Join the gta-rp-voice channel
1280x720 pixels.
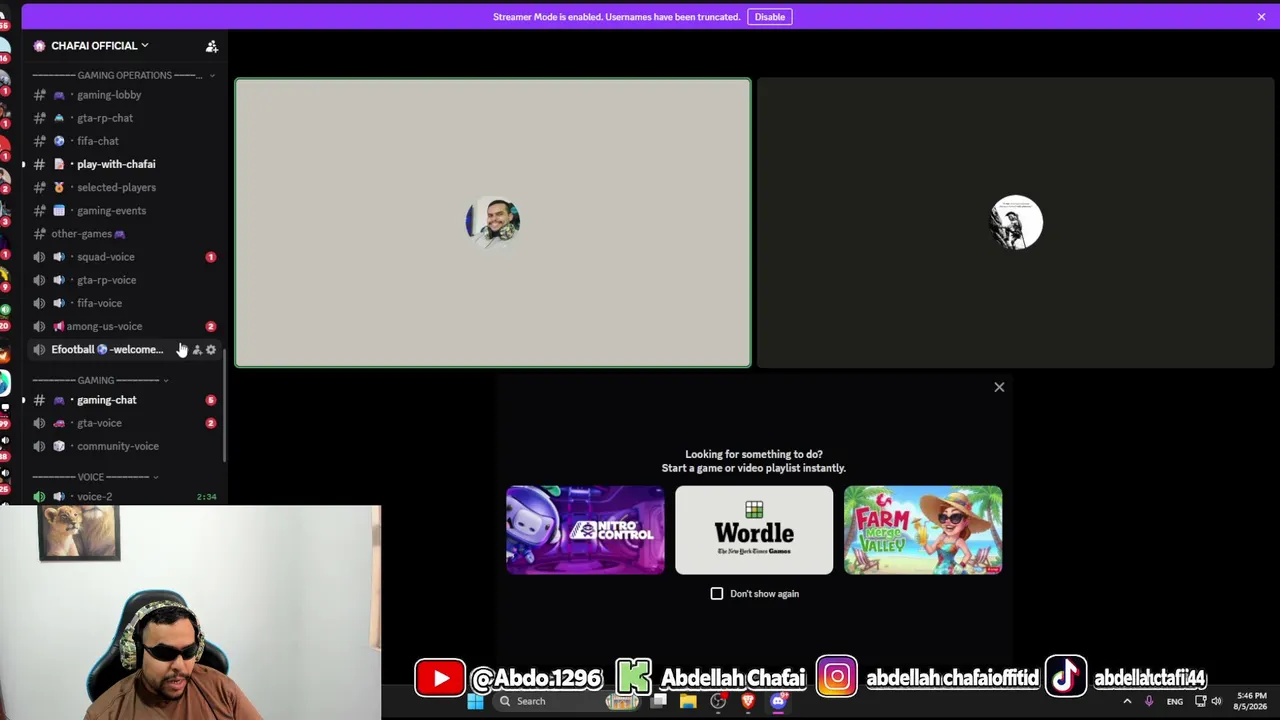coord(124,280)
